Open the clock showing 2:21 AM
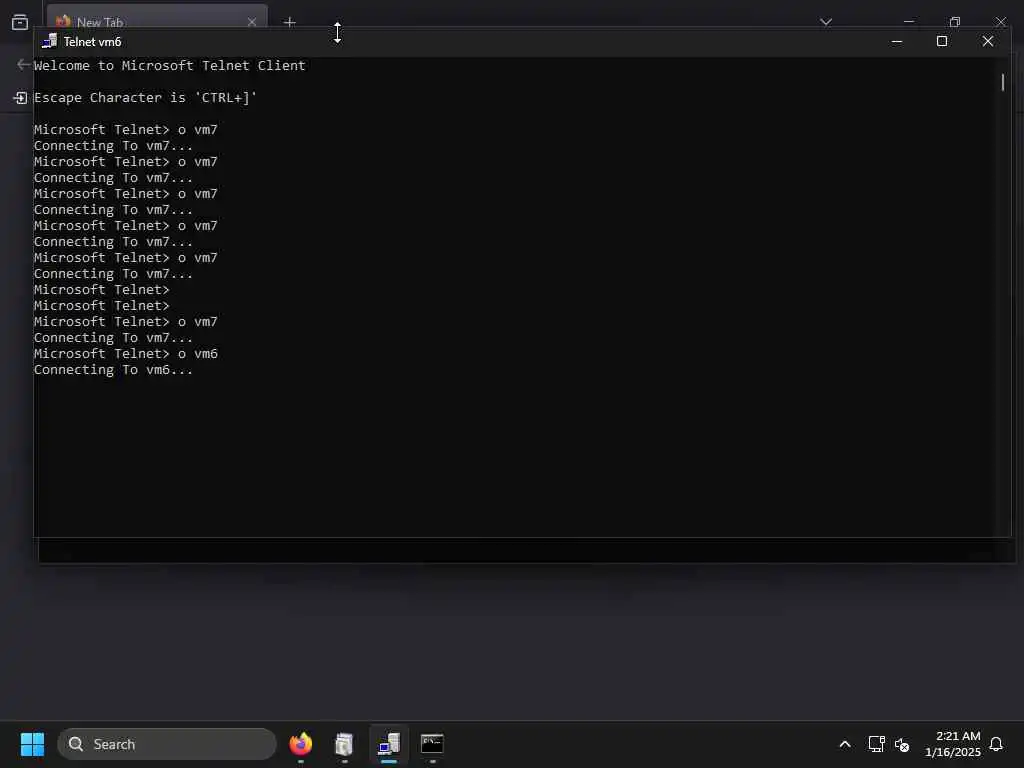The height and width of the screenshot is (768, 1024). (x=952, y=744)
